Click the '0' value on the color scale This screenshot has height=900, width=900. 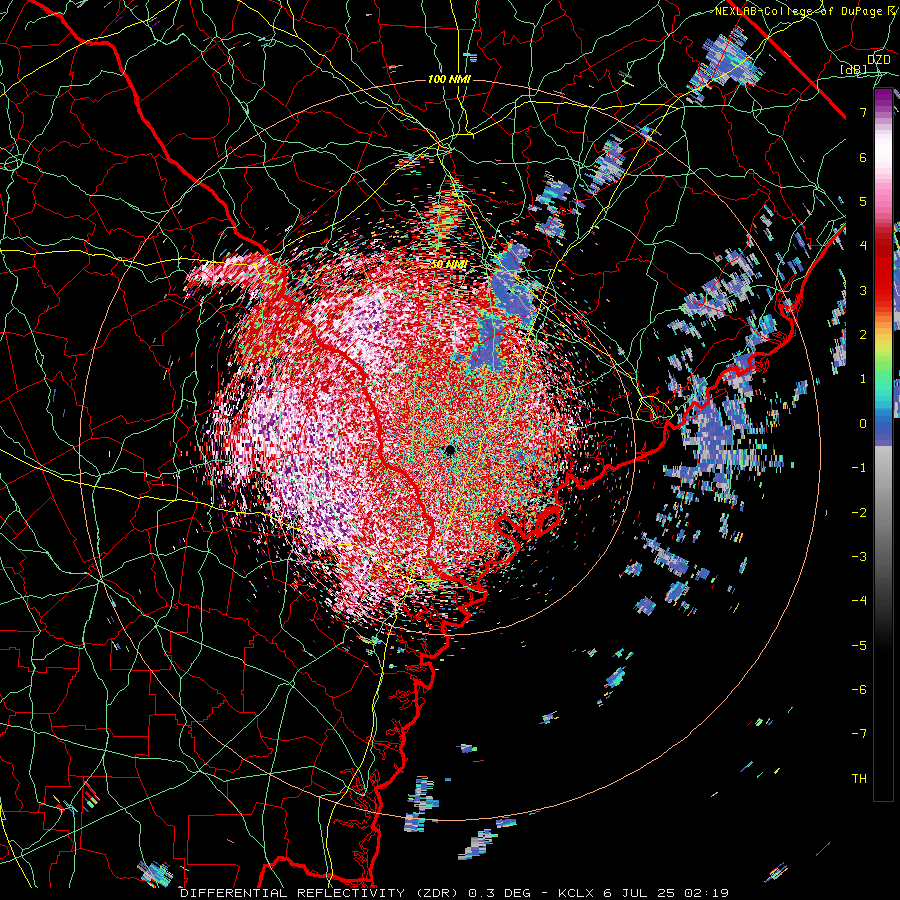pos(863,424)
